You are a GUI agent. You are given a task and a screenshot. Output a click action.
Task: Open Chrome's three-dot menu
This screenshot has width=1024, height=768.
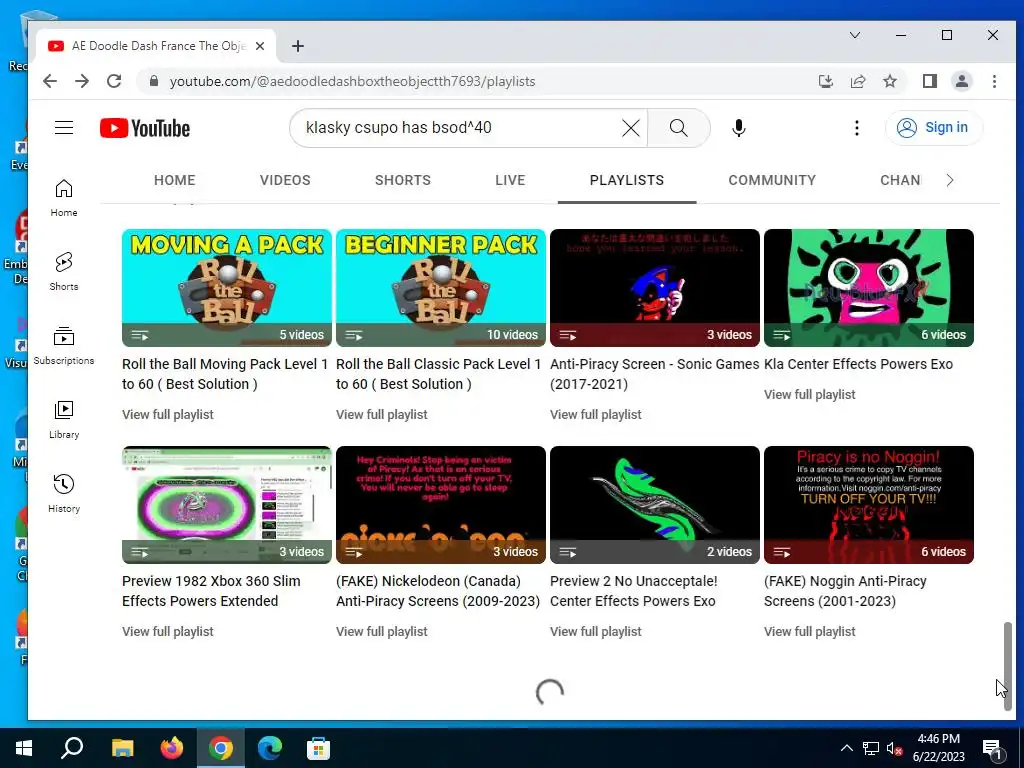coord(994,81)
